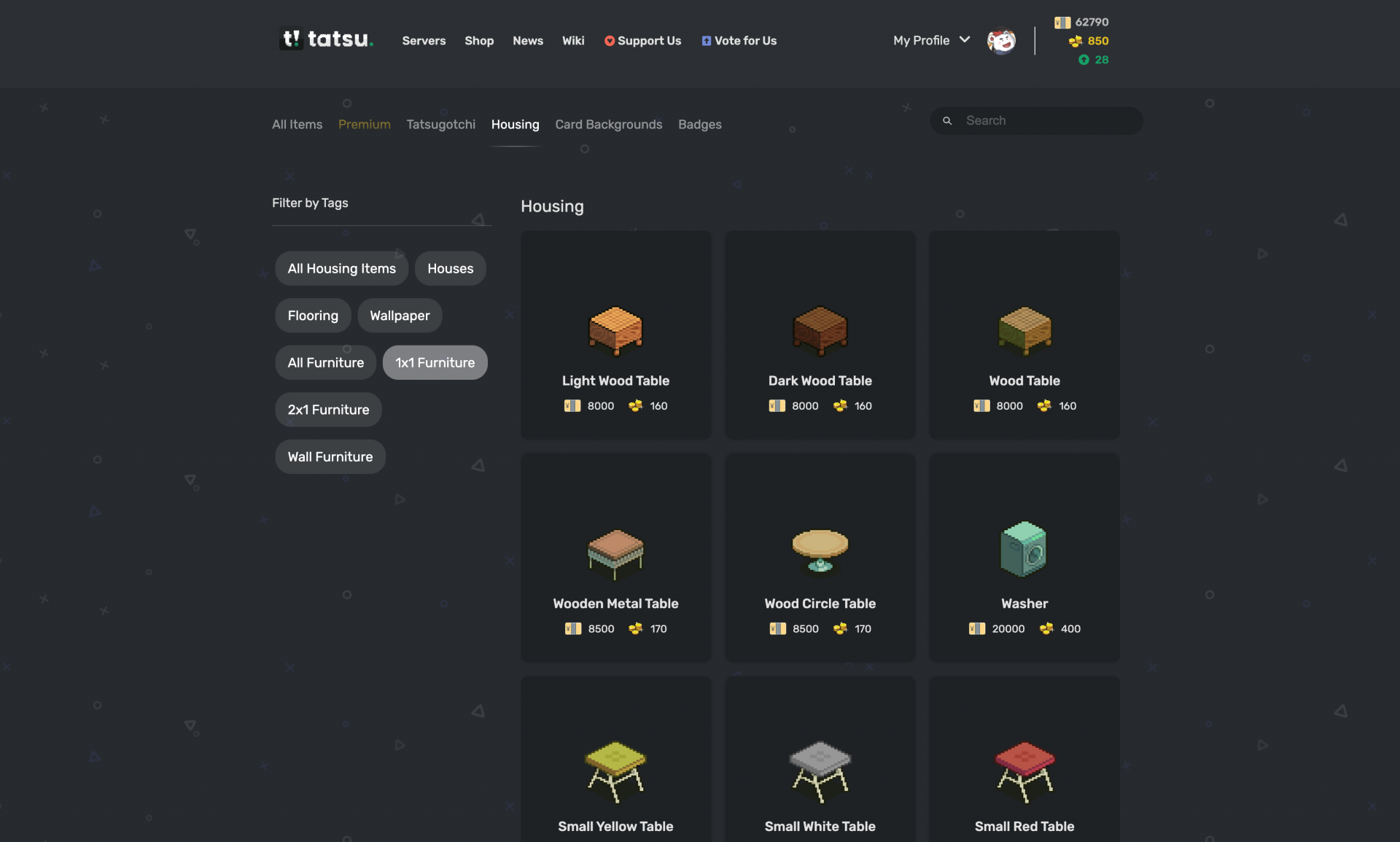Click the search magnifier icon

coord(947,121)
